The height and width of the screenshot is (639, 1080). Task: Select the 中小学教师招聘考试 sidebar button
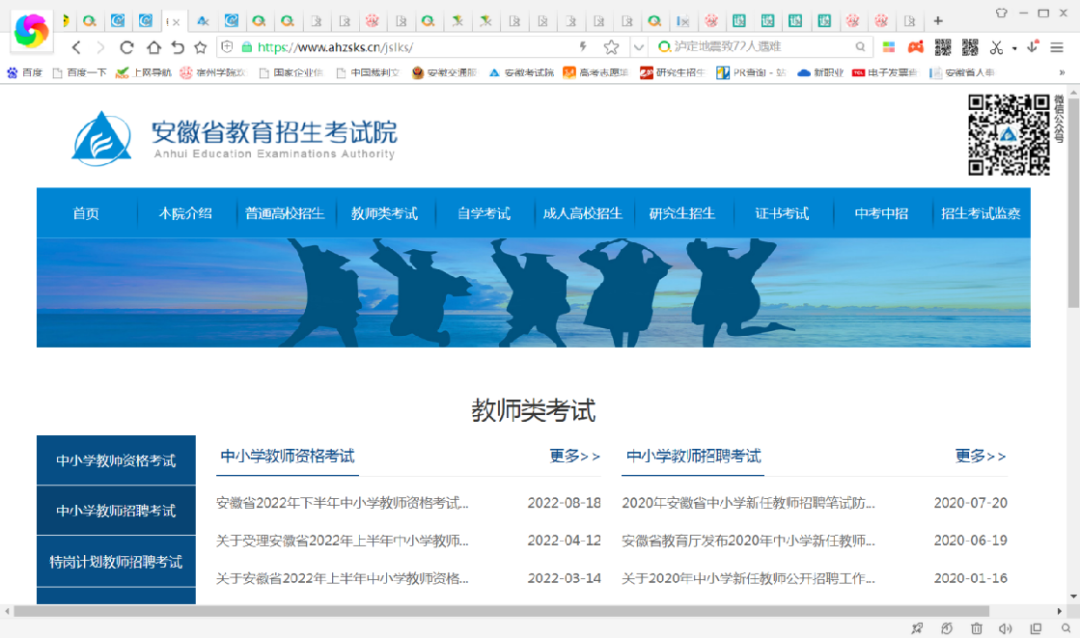pyautogui.click(x=116, y=511)
